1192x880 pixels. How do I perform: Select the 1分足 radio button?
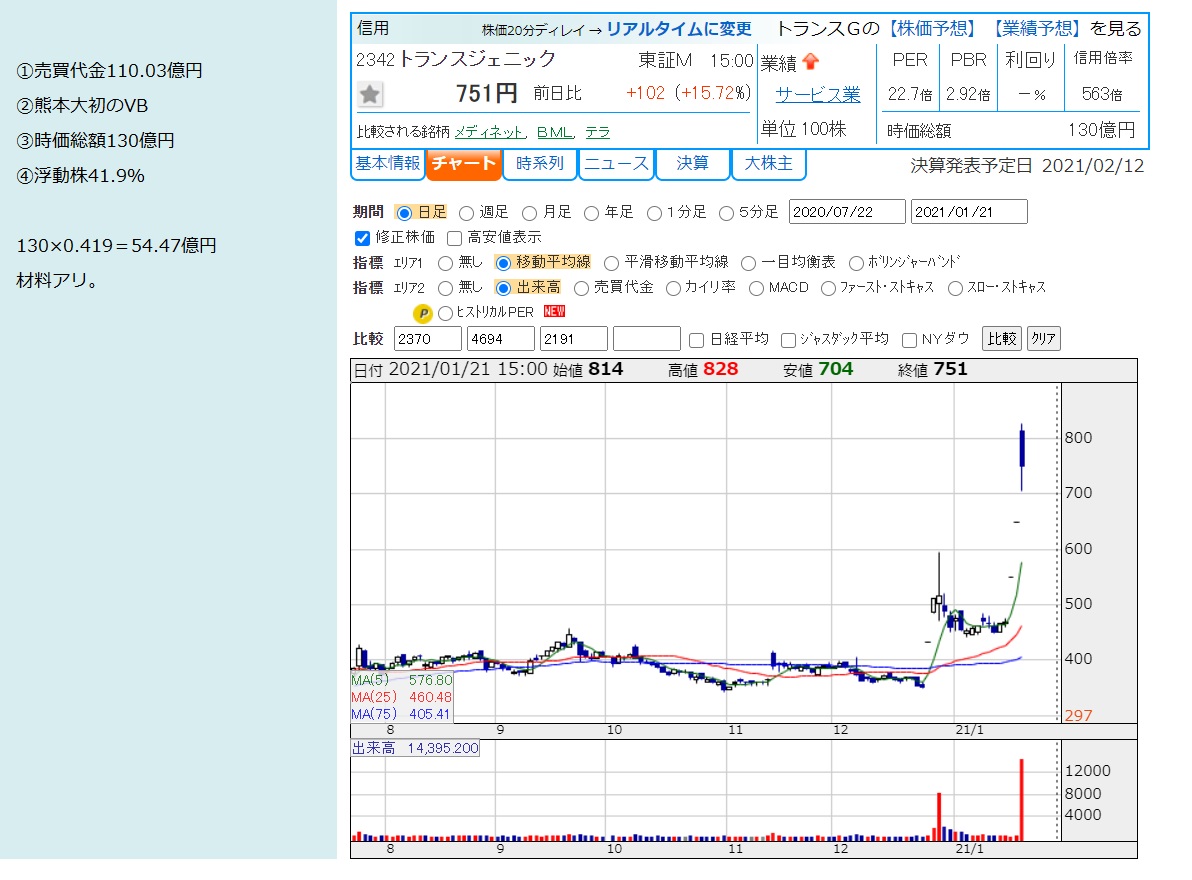pyautogui.click(x=654, y=214)
